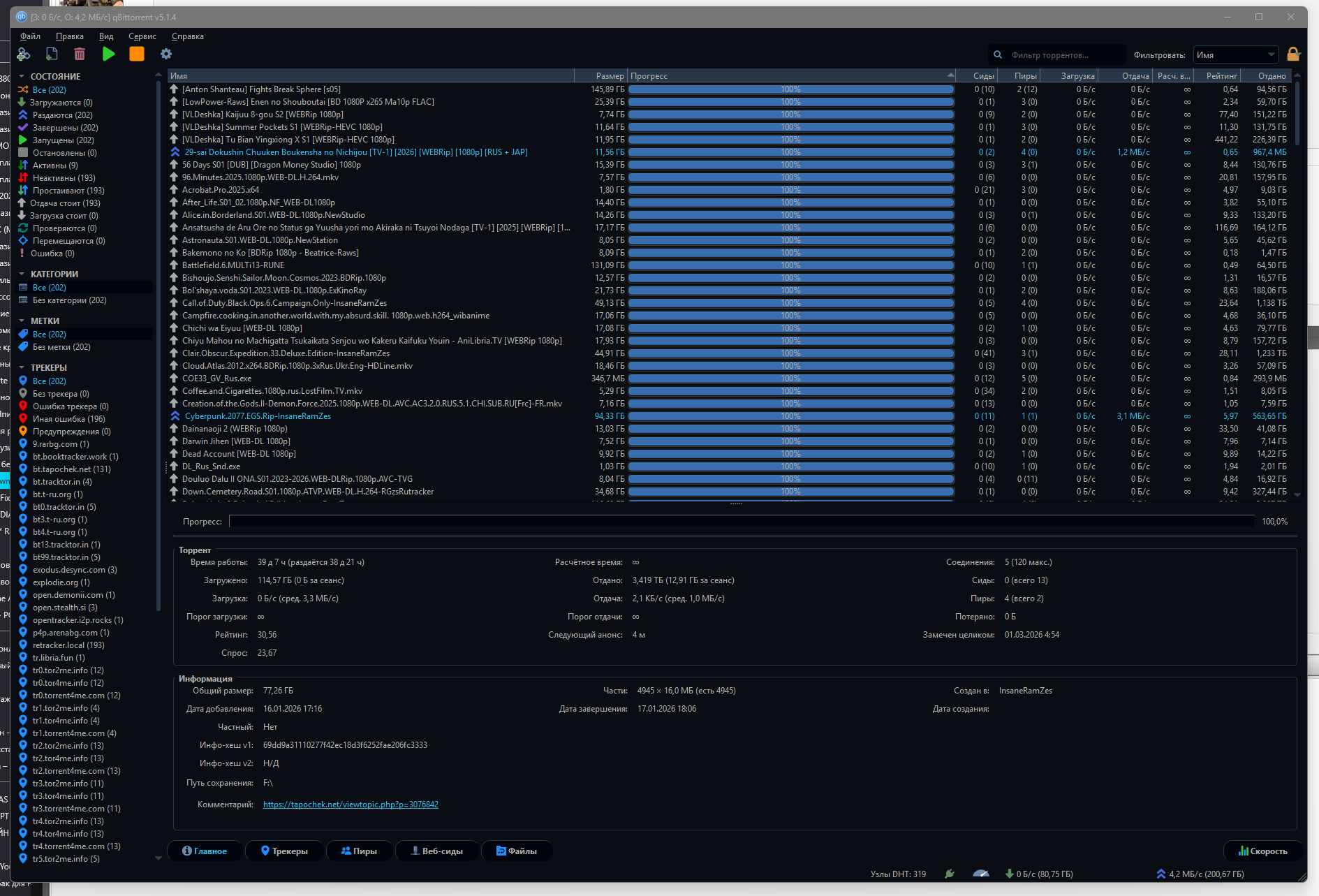Switch to the Пиры tab

click(359, 851)
